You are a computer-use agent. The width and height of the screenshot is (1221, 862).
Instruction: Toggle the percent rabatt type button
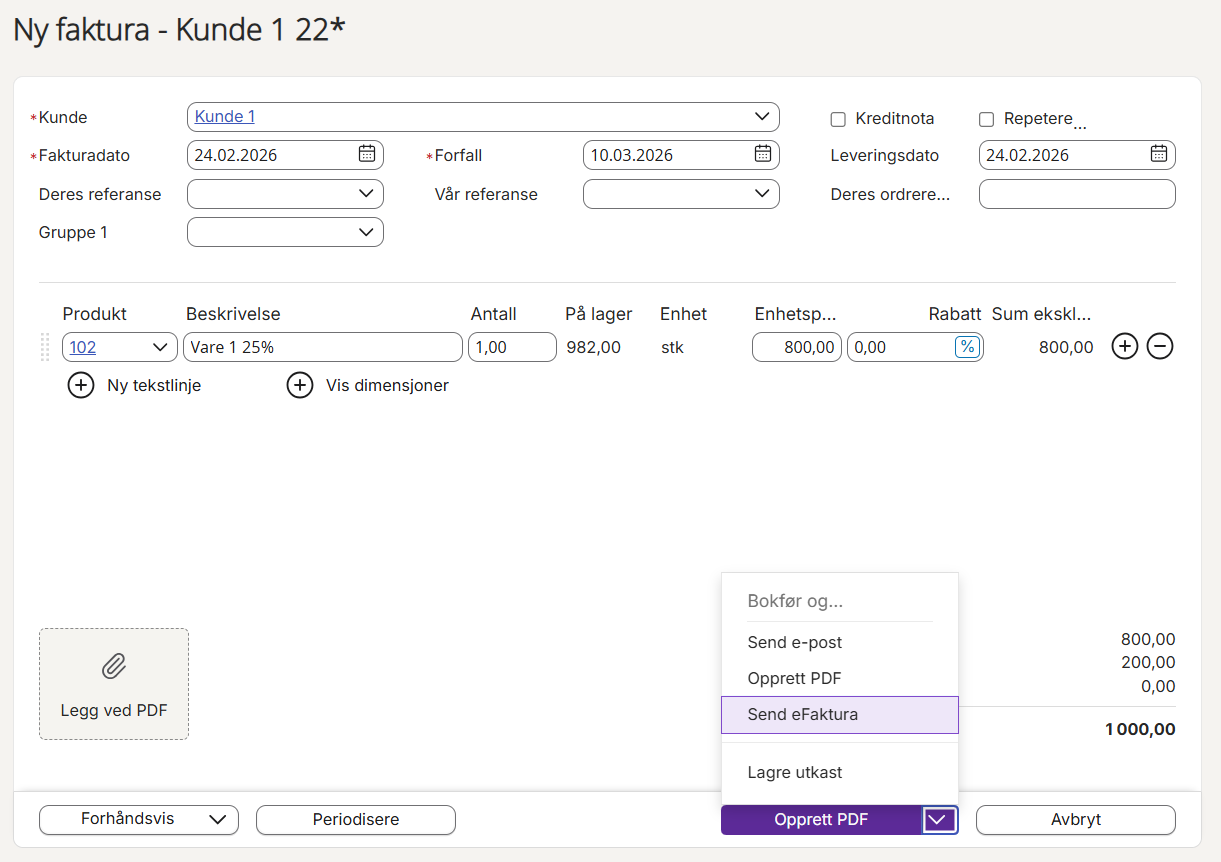point(967,347)
